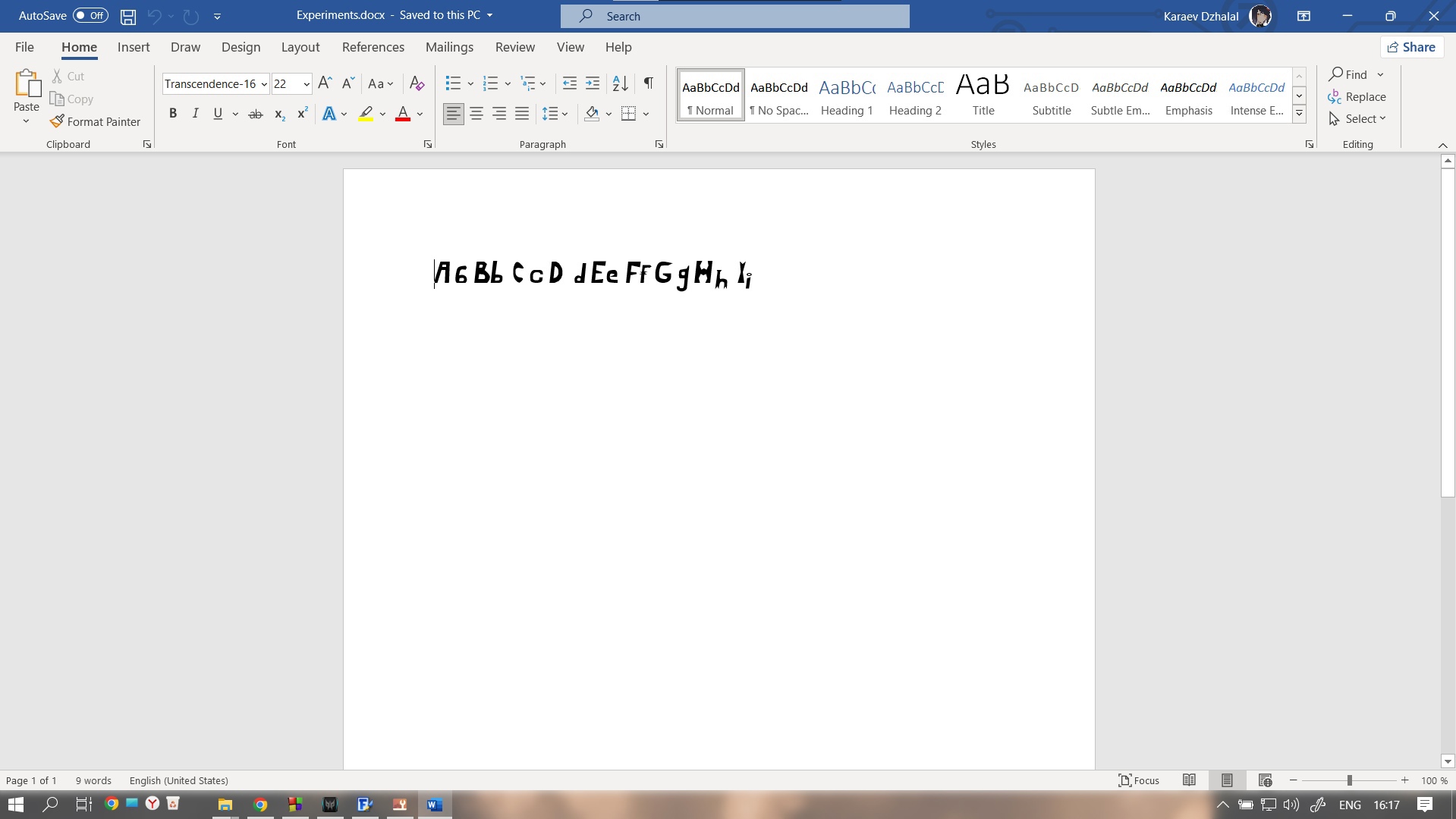Clear all formatting icon
Viewport: 1456px width, 819px height.
pos(417,83)
